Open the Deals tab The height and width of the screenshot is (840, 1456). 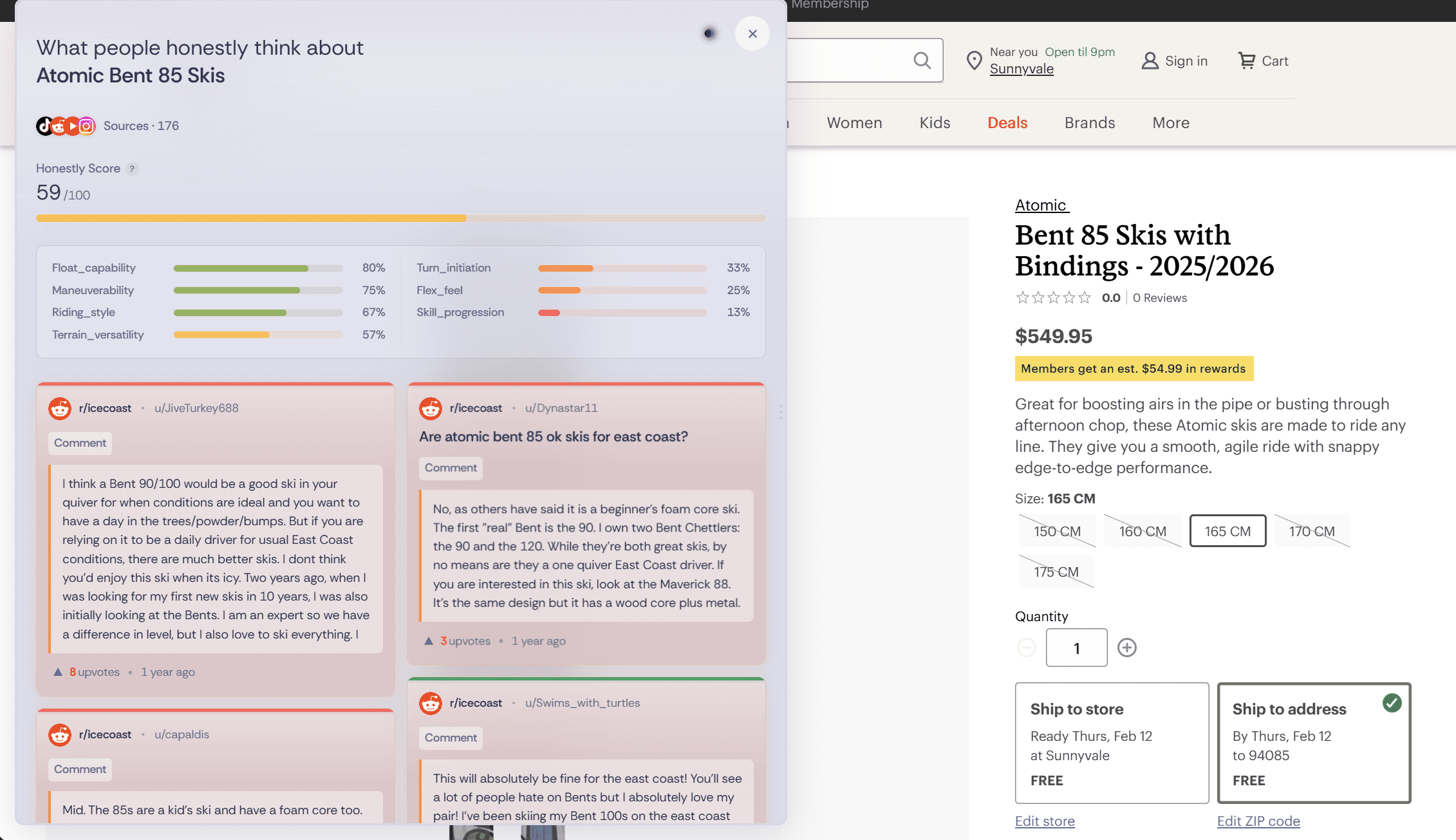pos(1007,123)
